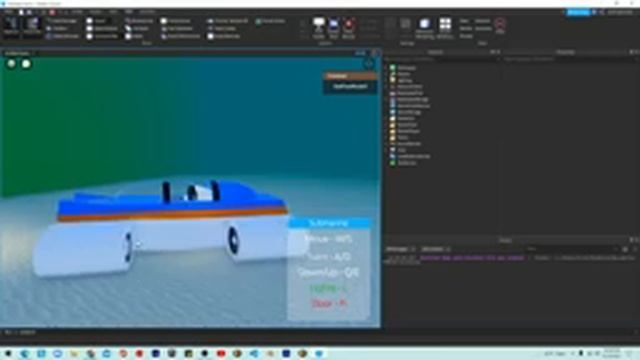640x360 pixels.
Task: Select the red Door - R text
Action: pyautogui.click(x=329, y=303)
